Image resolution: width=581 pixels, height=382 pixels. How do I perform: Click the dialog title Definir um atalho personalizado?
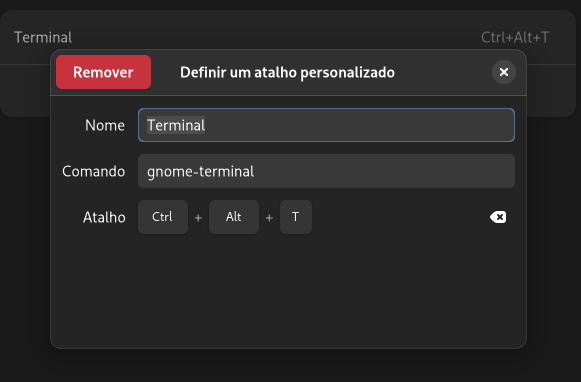point(287,73)
